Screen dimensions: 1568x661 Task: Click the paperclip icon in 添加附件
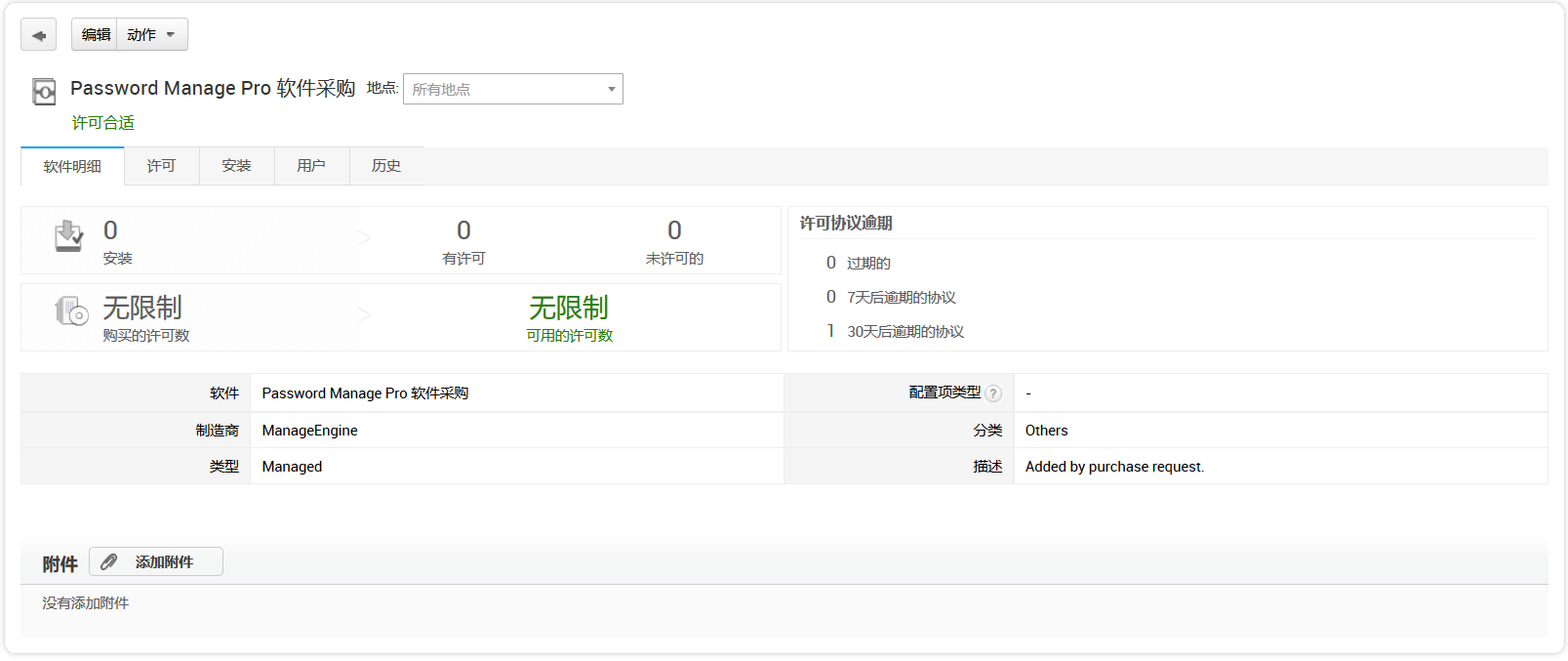point(109,561)
